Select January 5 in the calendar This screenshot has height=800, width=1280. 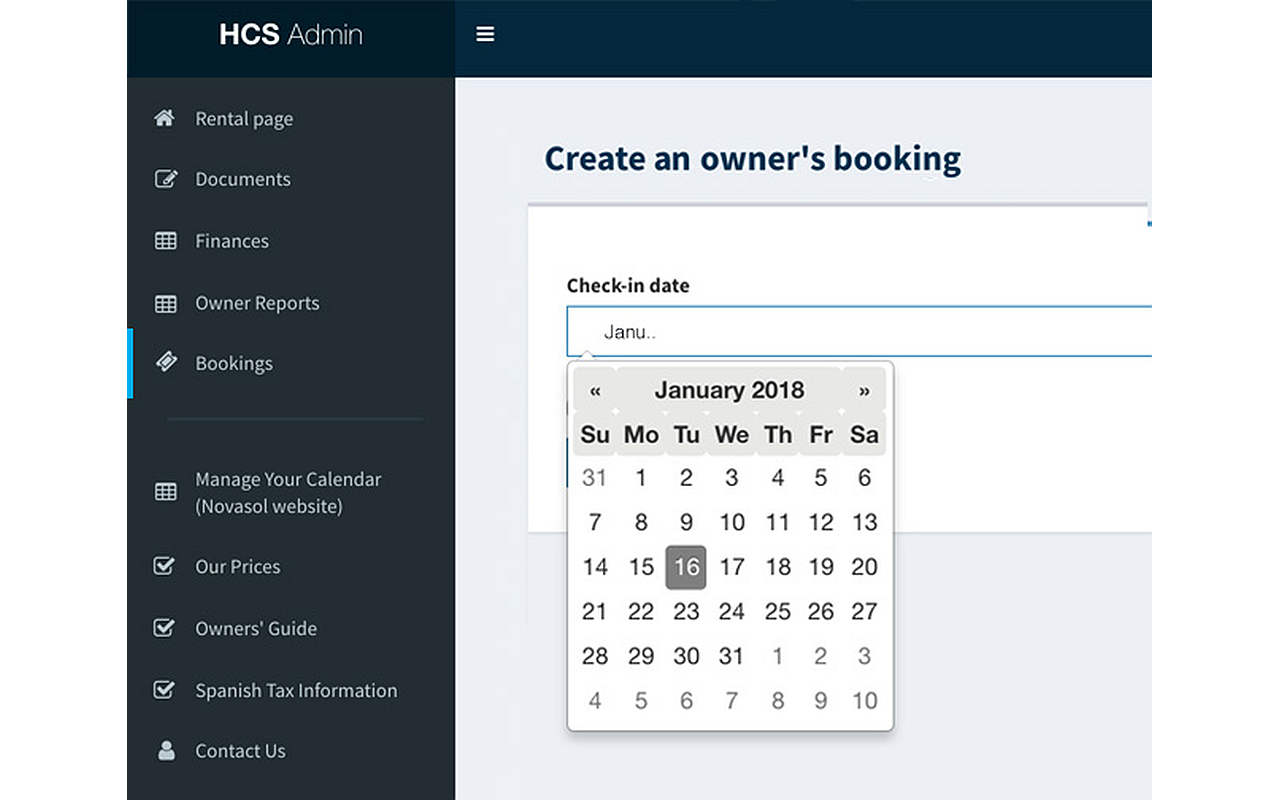tap(821, 478)
